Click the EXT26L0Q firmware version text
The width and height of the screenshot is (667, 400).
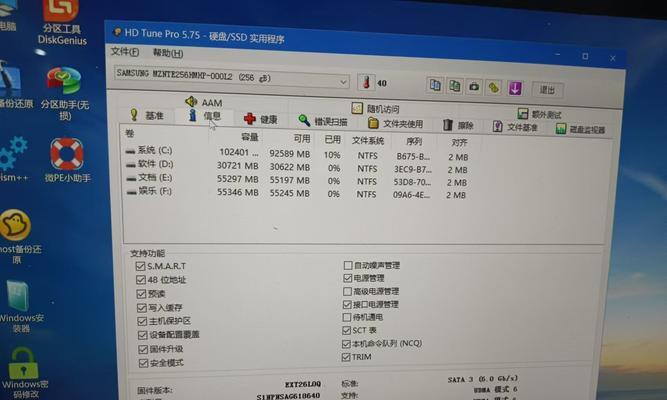303,384
